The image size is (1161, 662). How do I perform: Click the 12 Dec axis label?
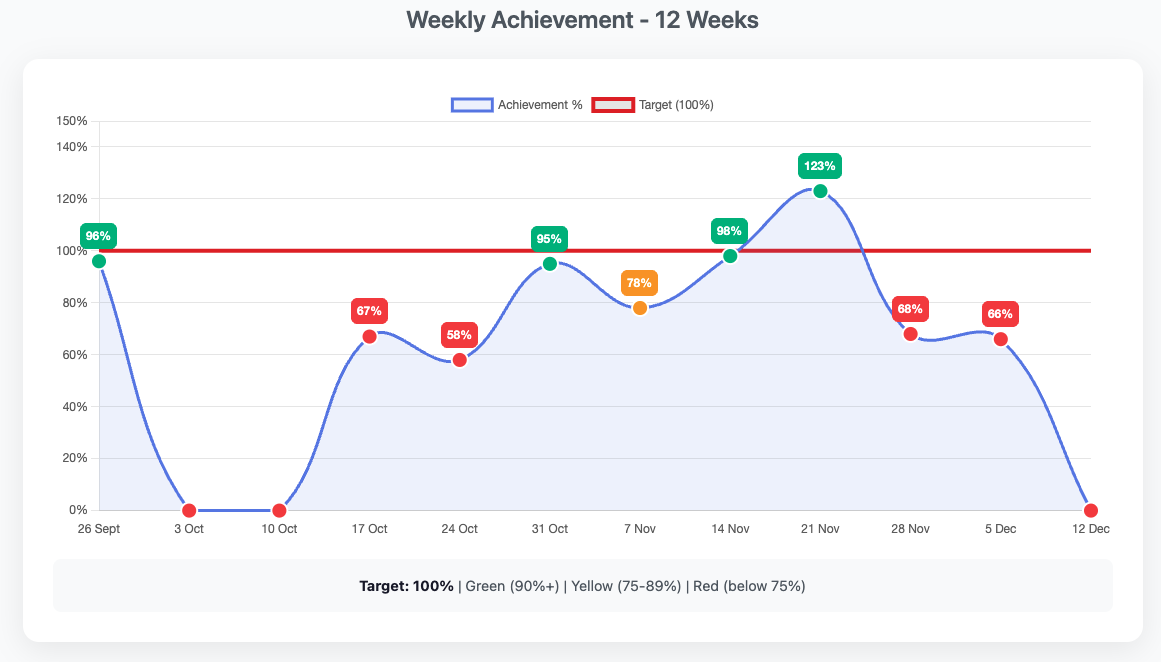[1090, 528]
